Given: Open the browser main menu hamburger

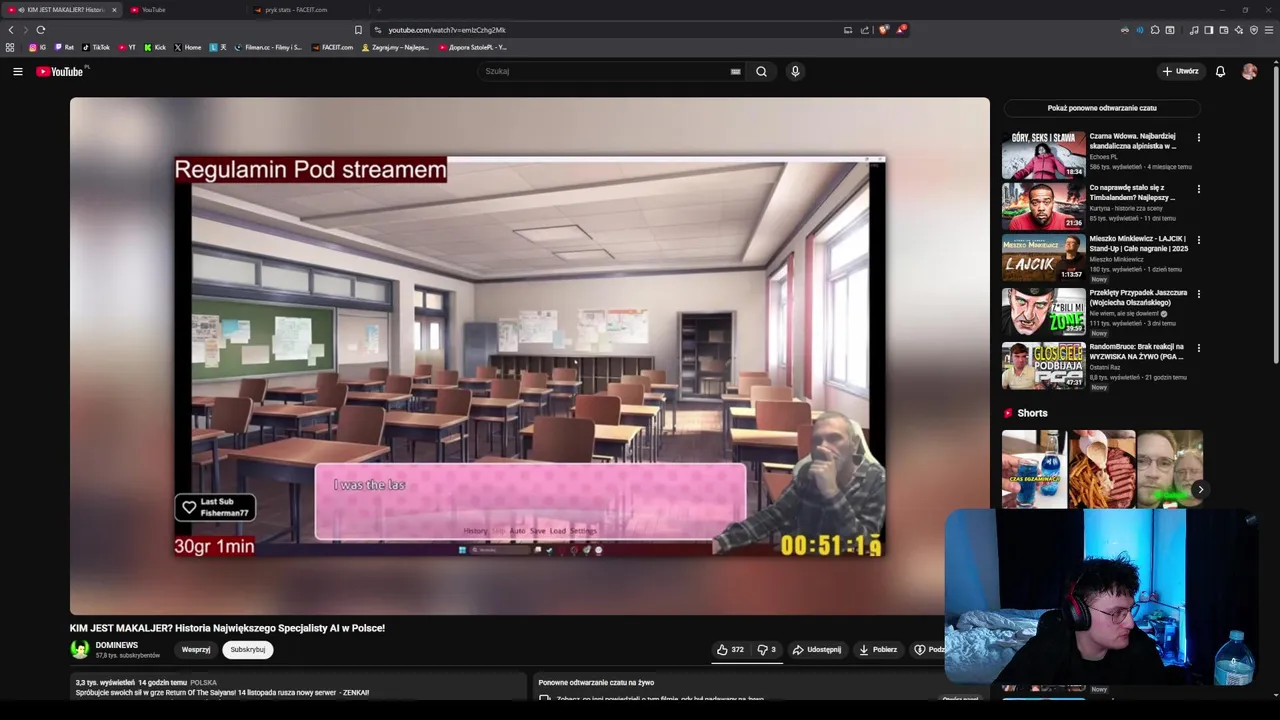Looking at the screenshot, I should (1269, 30).
